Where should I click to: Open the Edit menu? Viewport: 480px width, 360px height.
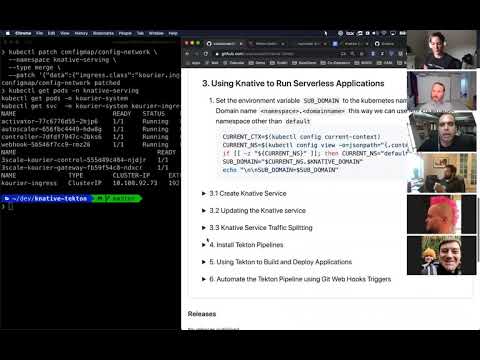click(51, 33)
